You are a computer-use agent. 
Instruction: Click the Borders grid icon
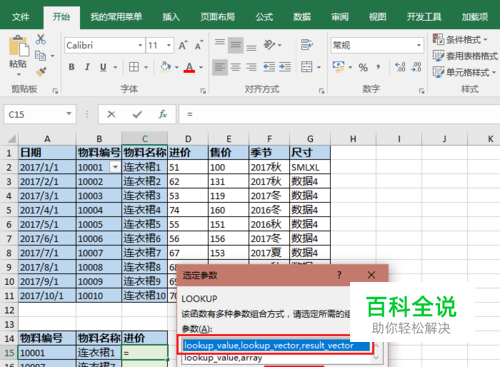(x=134, y=67)
